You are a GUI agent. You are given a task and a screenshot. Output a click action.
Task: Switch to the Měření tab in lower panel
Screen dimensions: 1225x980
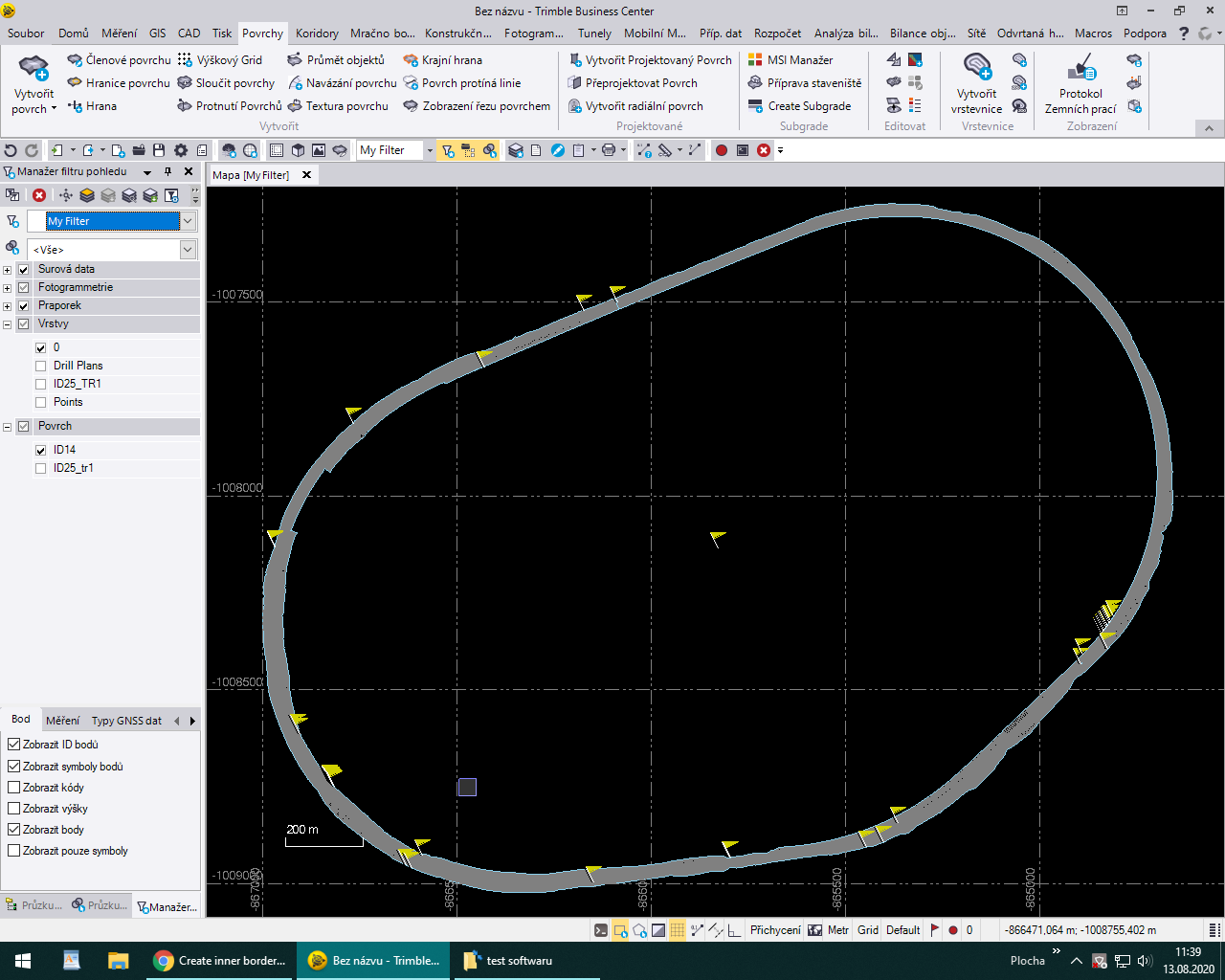coord(62,721)
